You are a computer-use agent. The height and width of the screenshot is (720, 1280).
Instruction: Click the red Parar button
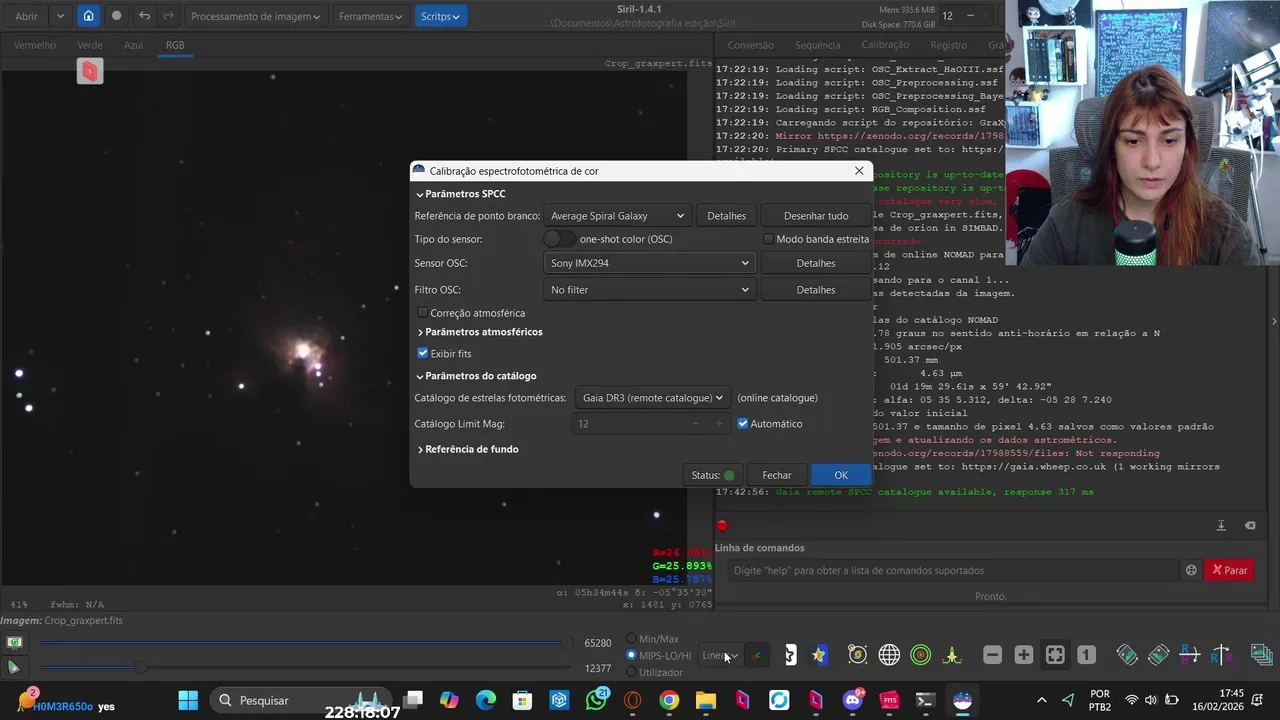(1229, 570)
